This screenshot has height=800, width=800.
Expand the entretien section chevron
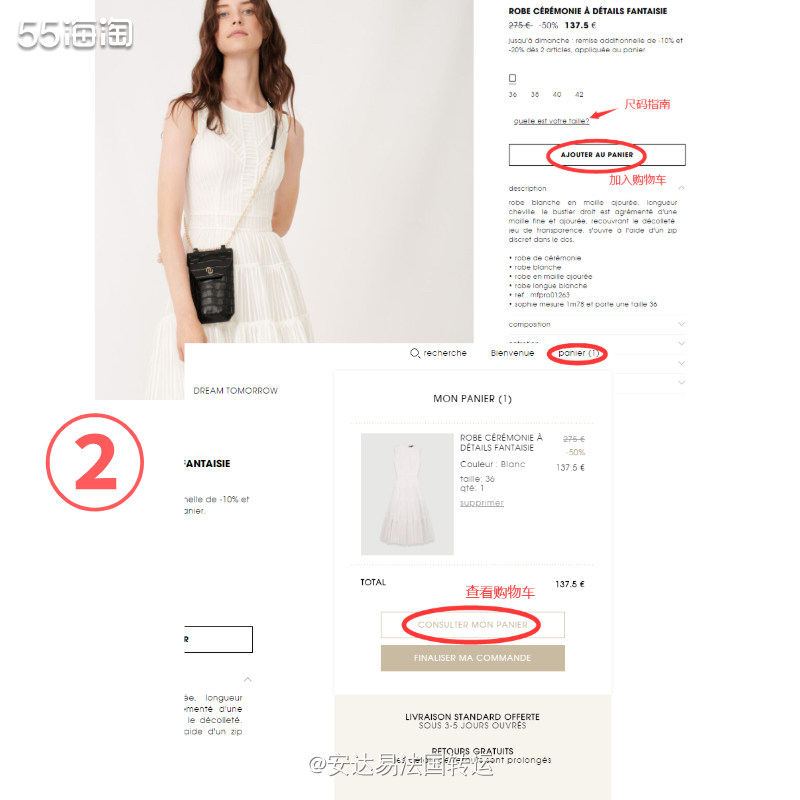[681, 343]
